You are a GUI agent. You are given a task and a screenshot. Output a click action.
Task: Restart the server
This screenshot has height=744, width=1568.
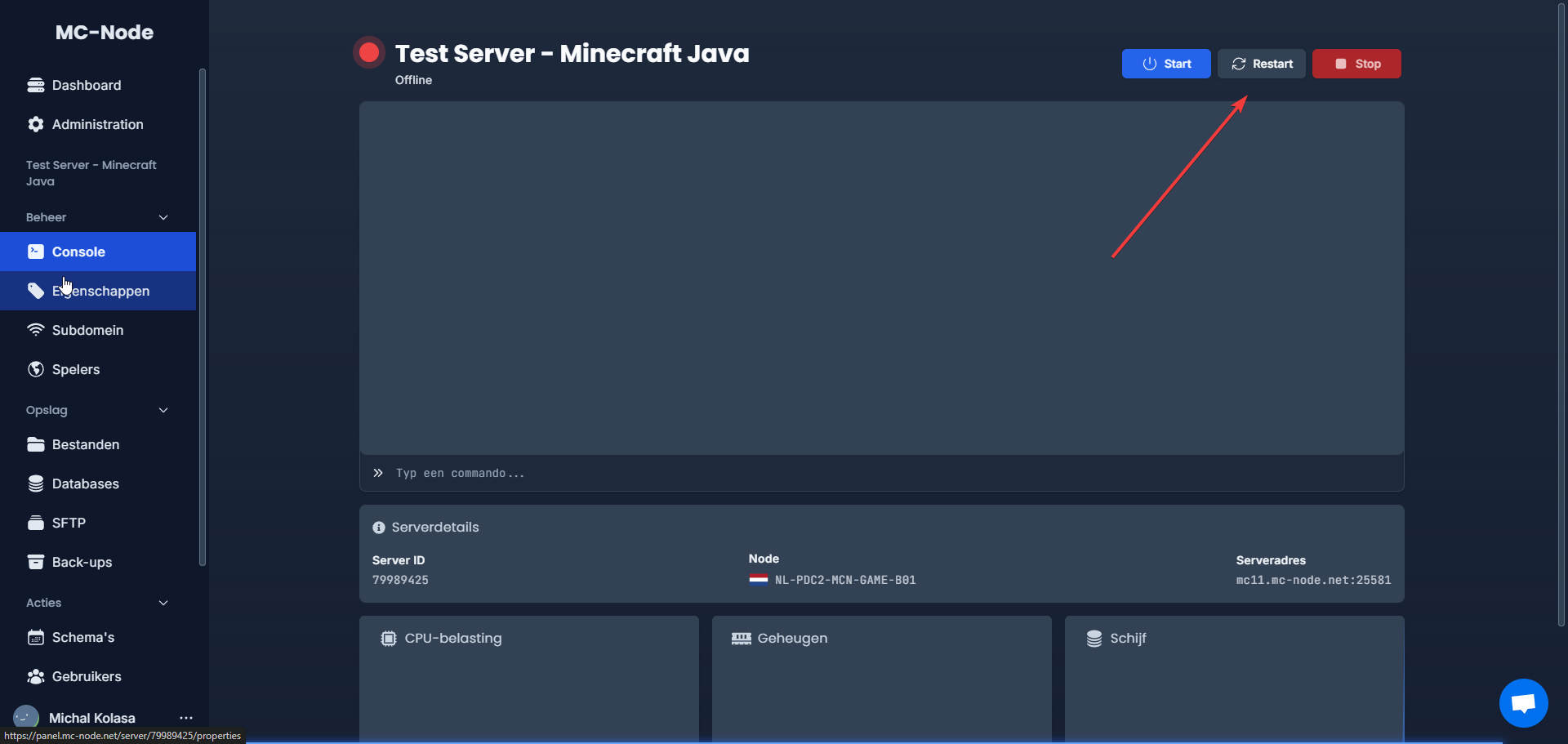click(1262, 64)
